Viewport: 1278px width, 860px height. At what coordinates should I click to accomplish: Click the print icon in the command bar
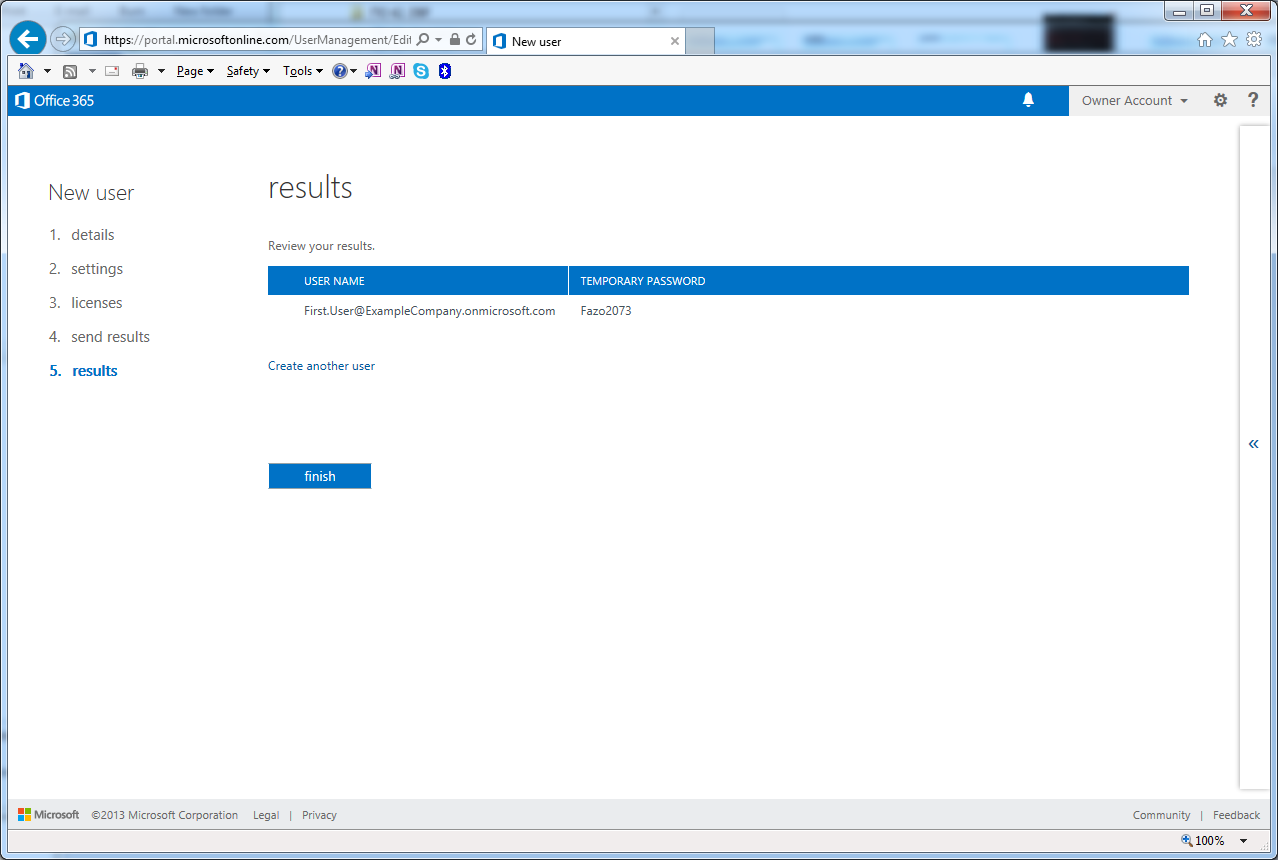140,71
